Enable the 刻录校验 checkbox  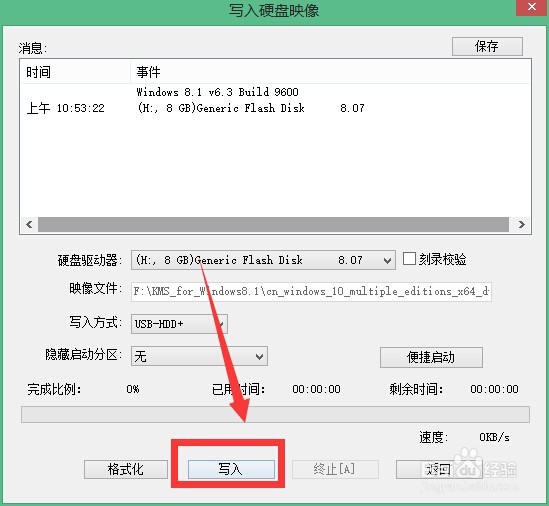tap(409, 259)
